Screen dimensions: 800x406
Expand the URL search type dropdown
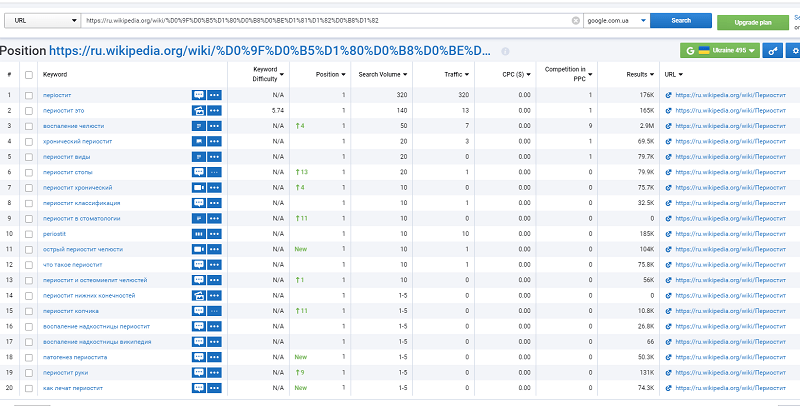(x=45, y=20)
